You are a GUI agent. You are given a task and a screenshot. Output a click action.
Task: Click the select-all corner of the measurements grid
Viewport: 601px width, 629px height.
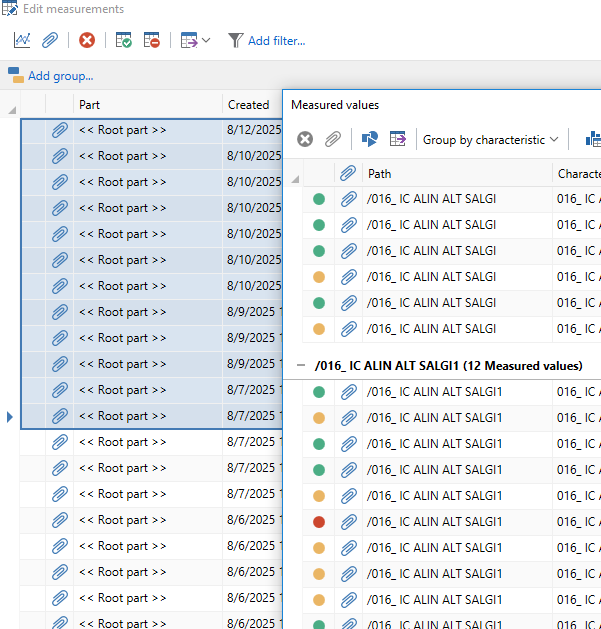coord(12,107)
